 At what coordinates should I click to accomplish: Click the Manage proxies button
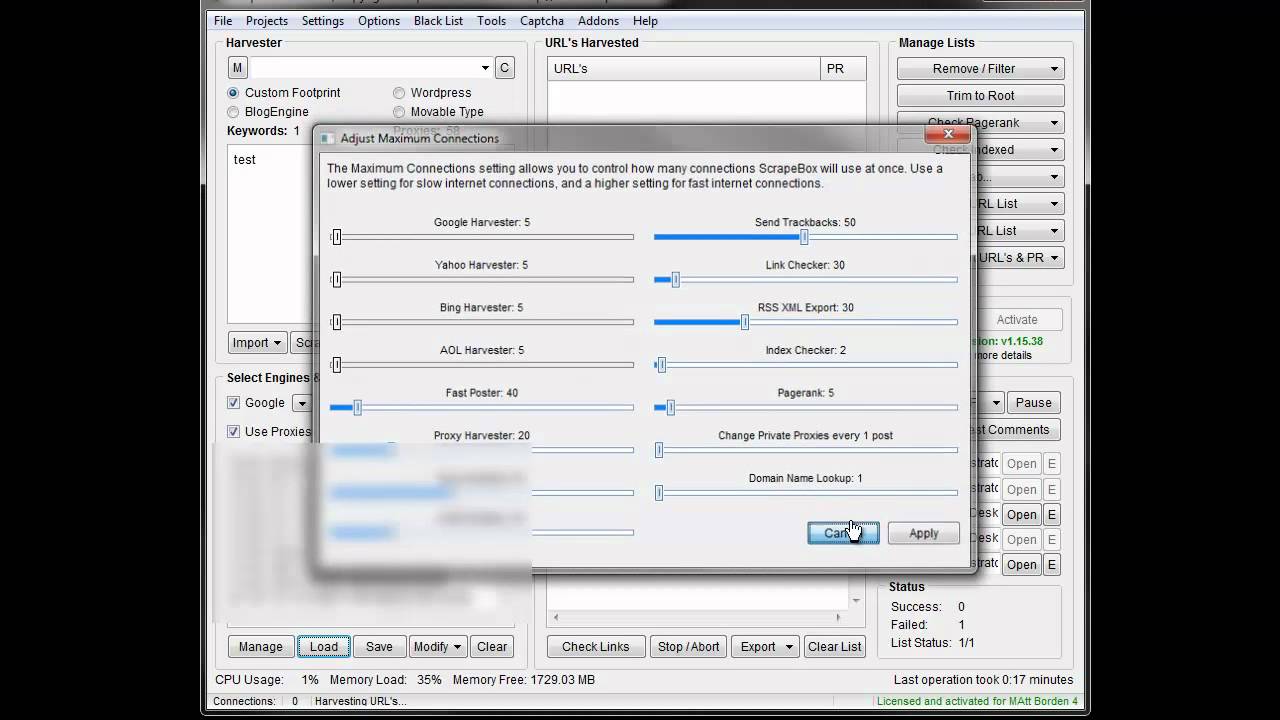[261, 647]
